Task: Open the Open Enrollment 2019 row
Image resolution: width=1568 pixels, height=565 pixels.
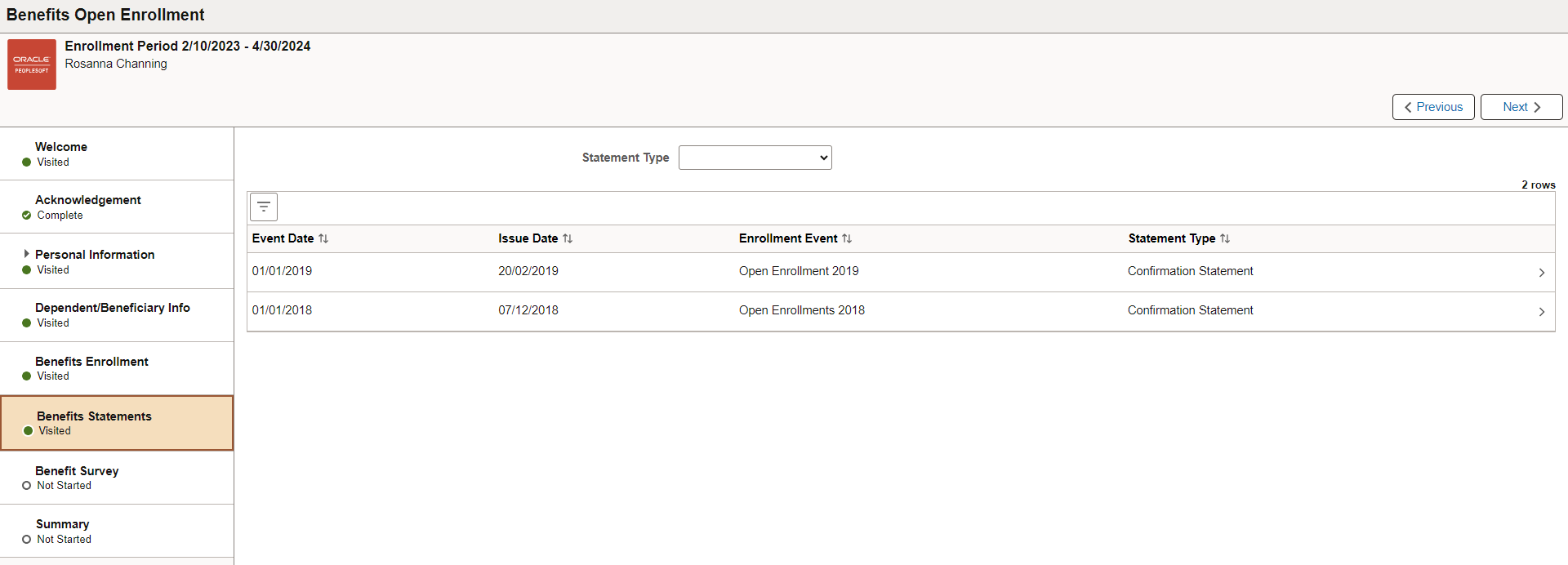Action: pyautogui.click(x=901, y=272)
